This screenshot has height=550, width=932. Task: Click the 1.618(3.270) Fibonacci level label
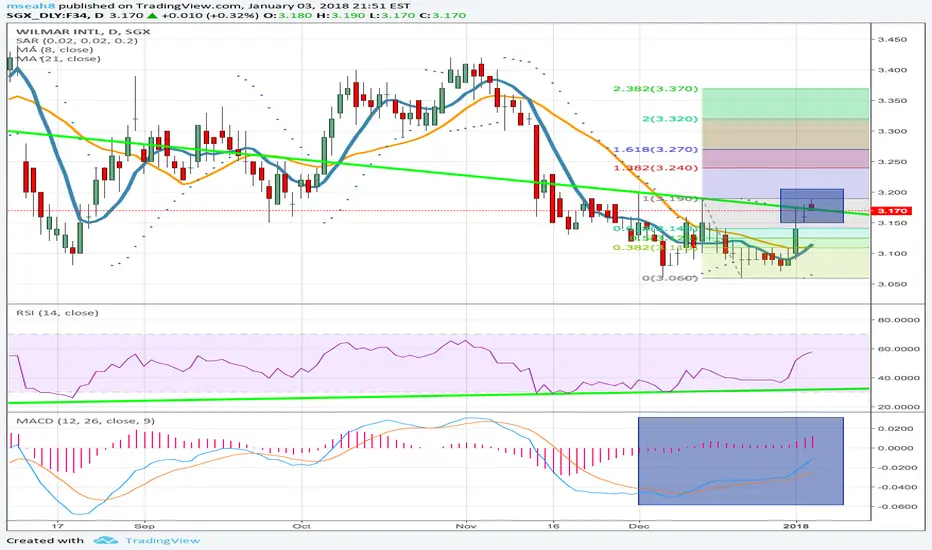[x=656, y=149]
